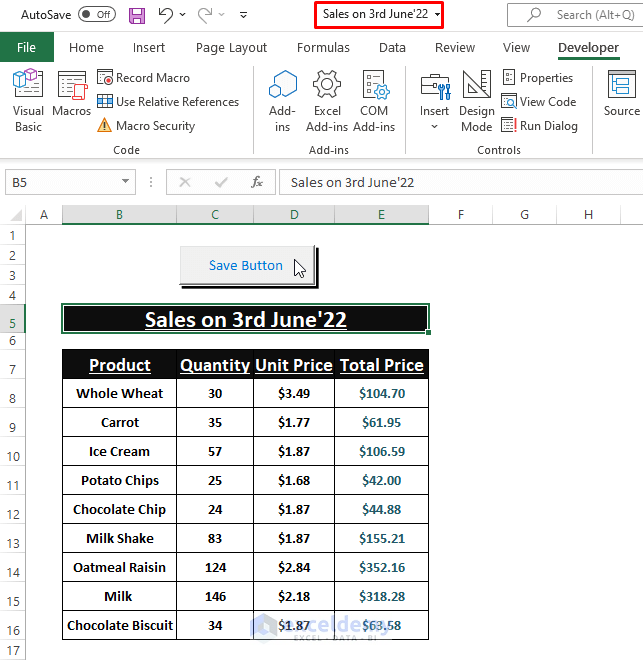This screenshot has width=643, height=660.
Task: Select the Developer tab
Action: (x=588, y=48)
